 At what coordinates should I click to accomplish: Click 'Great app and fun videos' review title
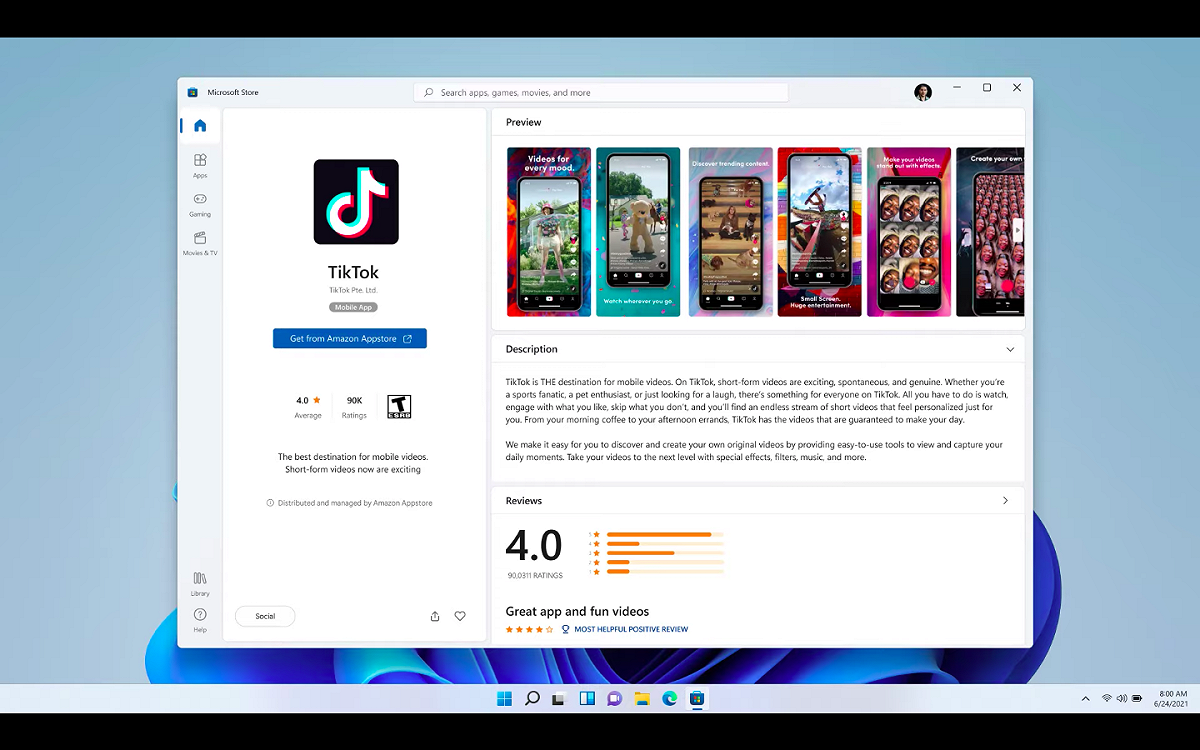click(x=577, y=611)
